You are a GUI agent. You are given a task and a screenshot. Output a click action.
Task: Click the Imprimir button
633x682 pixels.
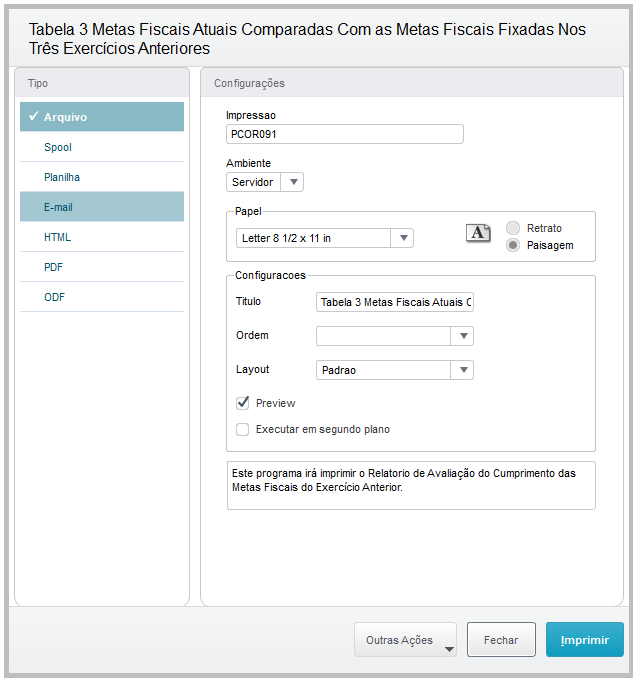584,640
